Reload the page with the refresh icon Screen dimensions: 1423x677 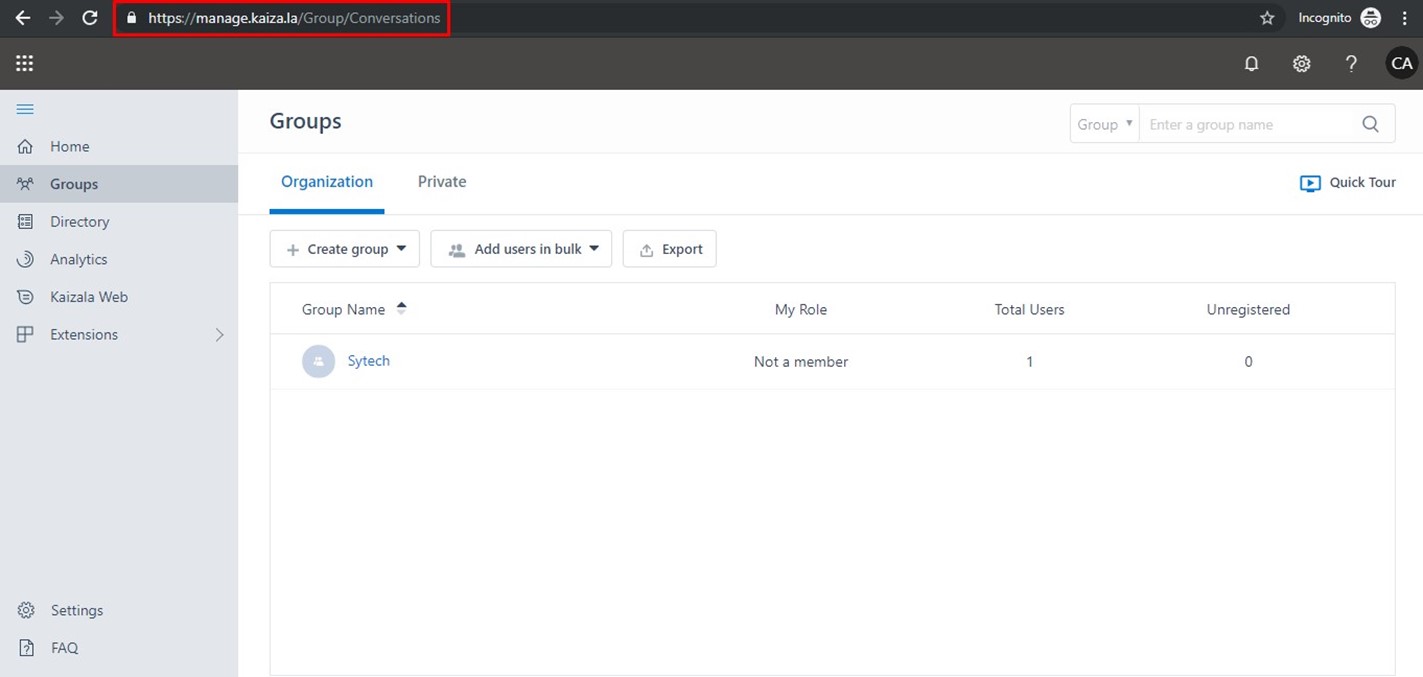tap(90, 18)
